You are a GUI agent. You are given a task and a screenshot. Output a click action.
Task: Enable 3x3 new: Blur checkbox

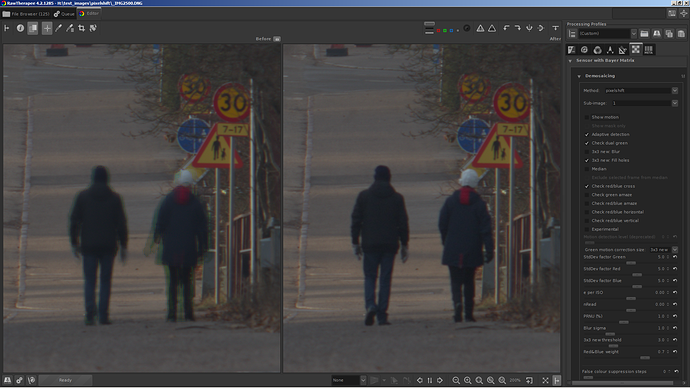pos(587,152)
